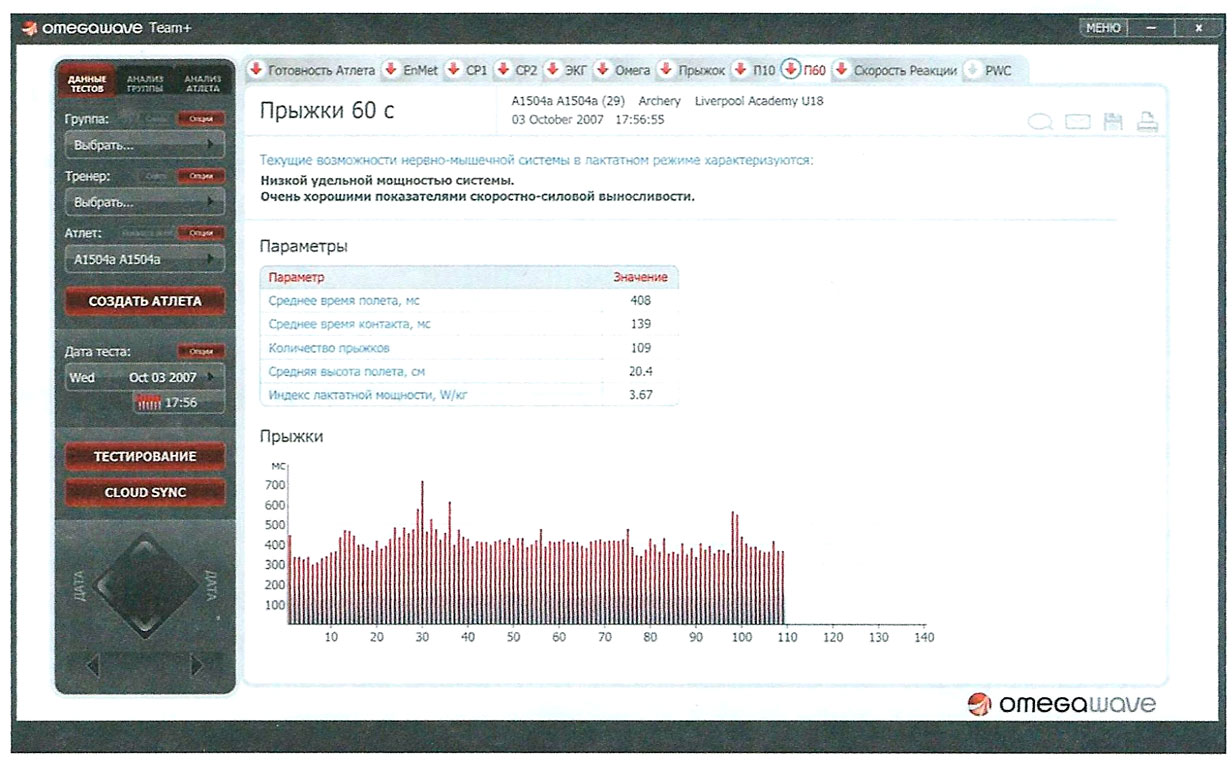Open the Тренер 'Выбрать...' dropdown
1232x764 pixels.
144,202
